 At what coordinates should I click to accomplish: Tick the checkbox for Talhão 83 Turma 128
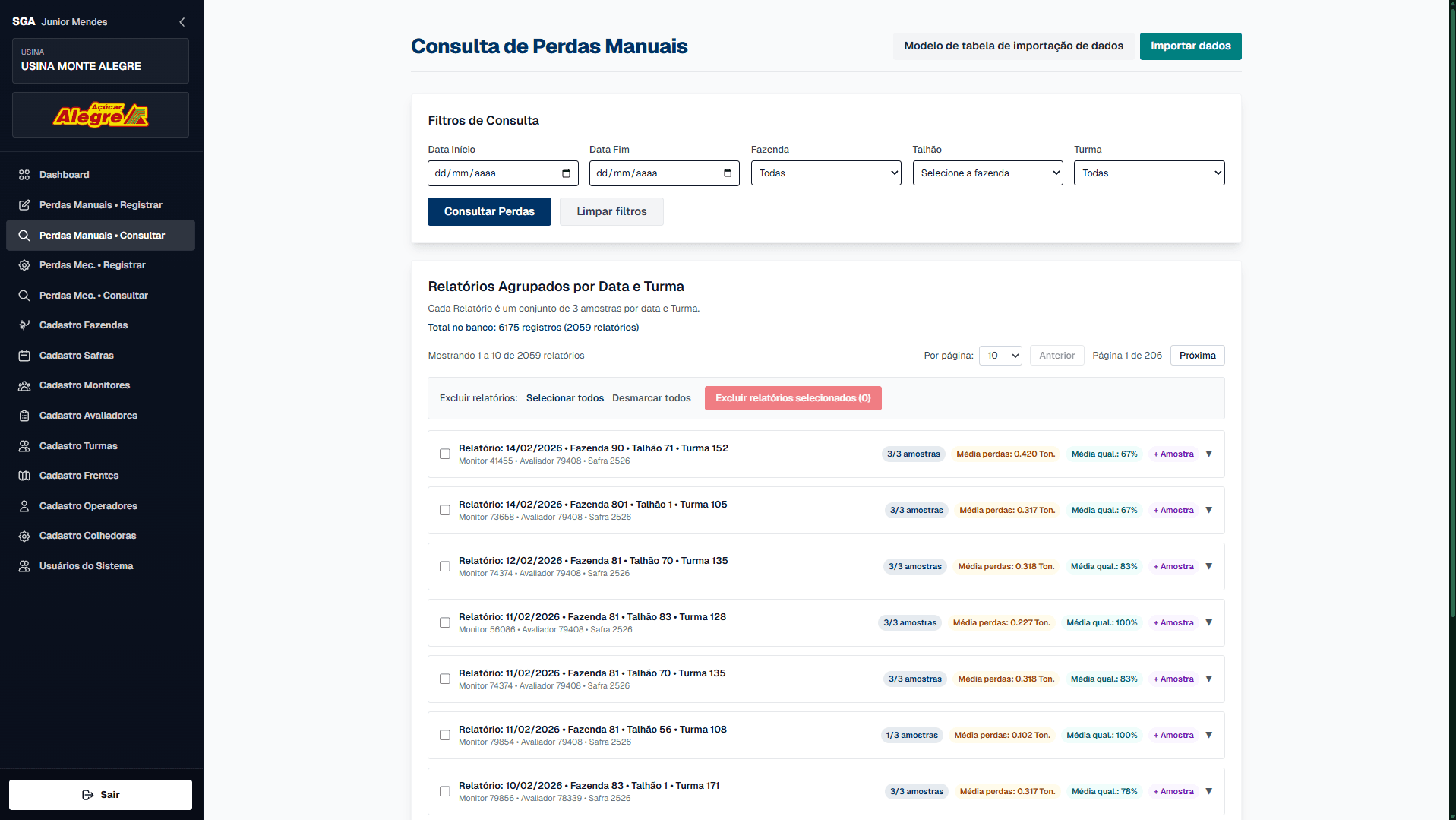[445, 623]
